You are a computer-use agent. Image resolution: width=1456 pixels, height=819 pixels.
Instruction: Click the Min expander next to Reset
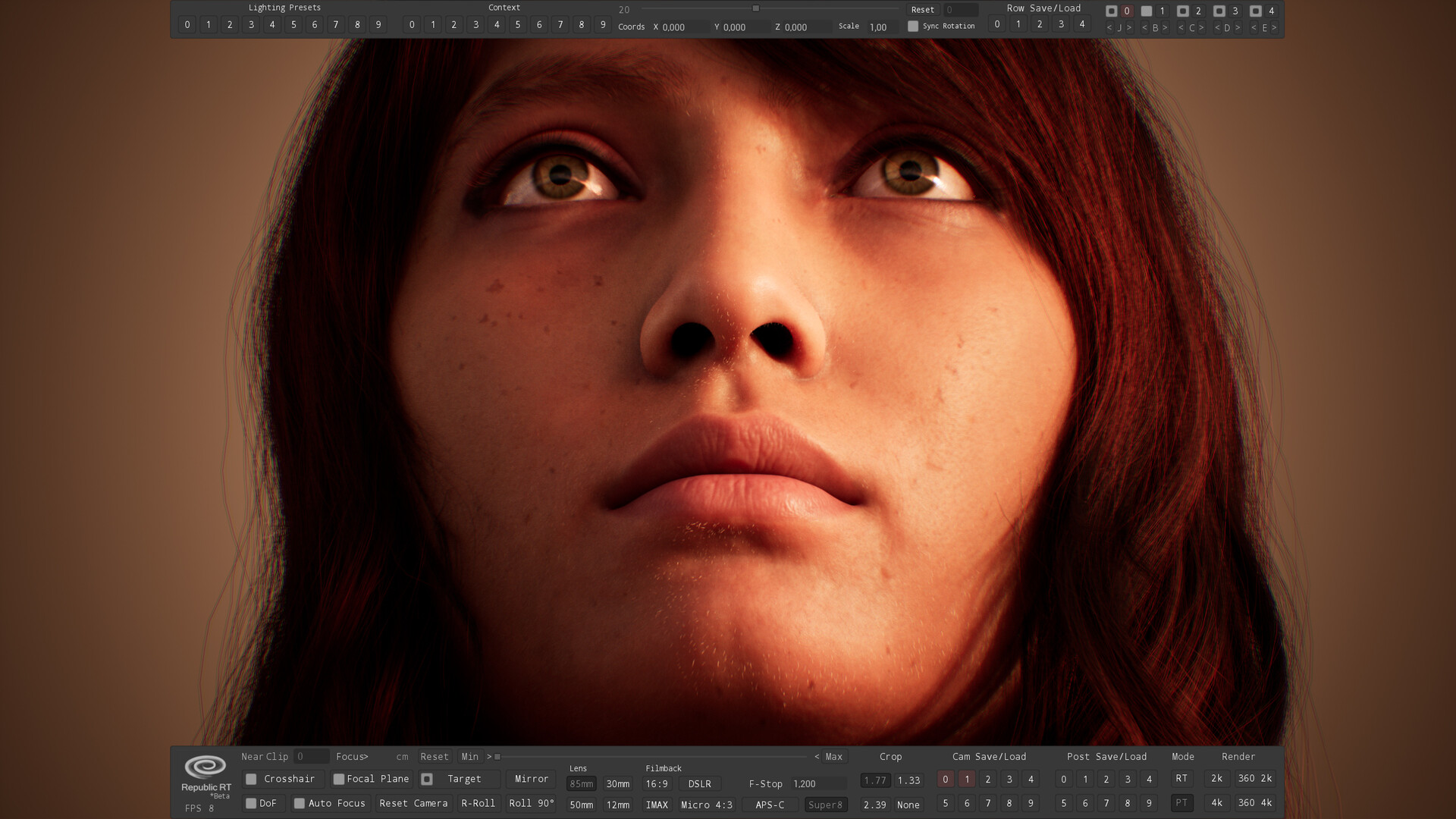470,756
